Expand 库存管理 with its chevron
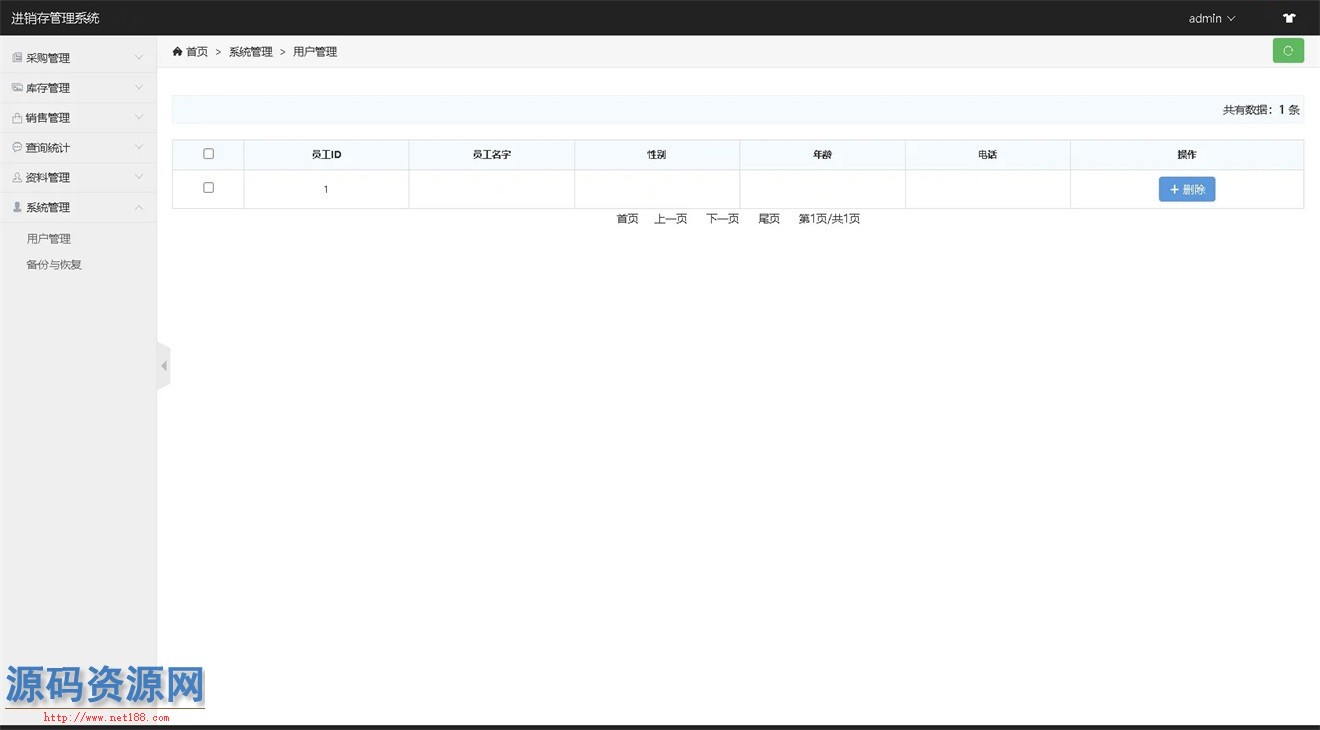Viewport: 1320px width, 730px height. (x=139, y=88)
